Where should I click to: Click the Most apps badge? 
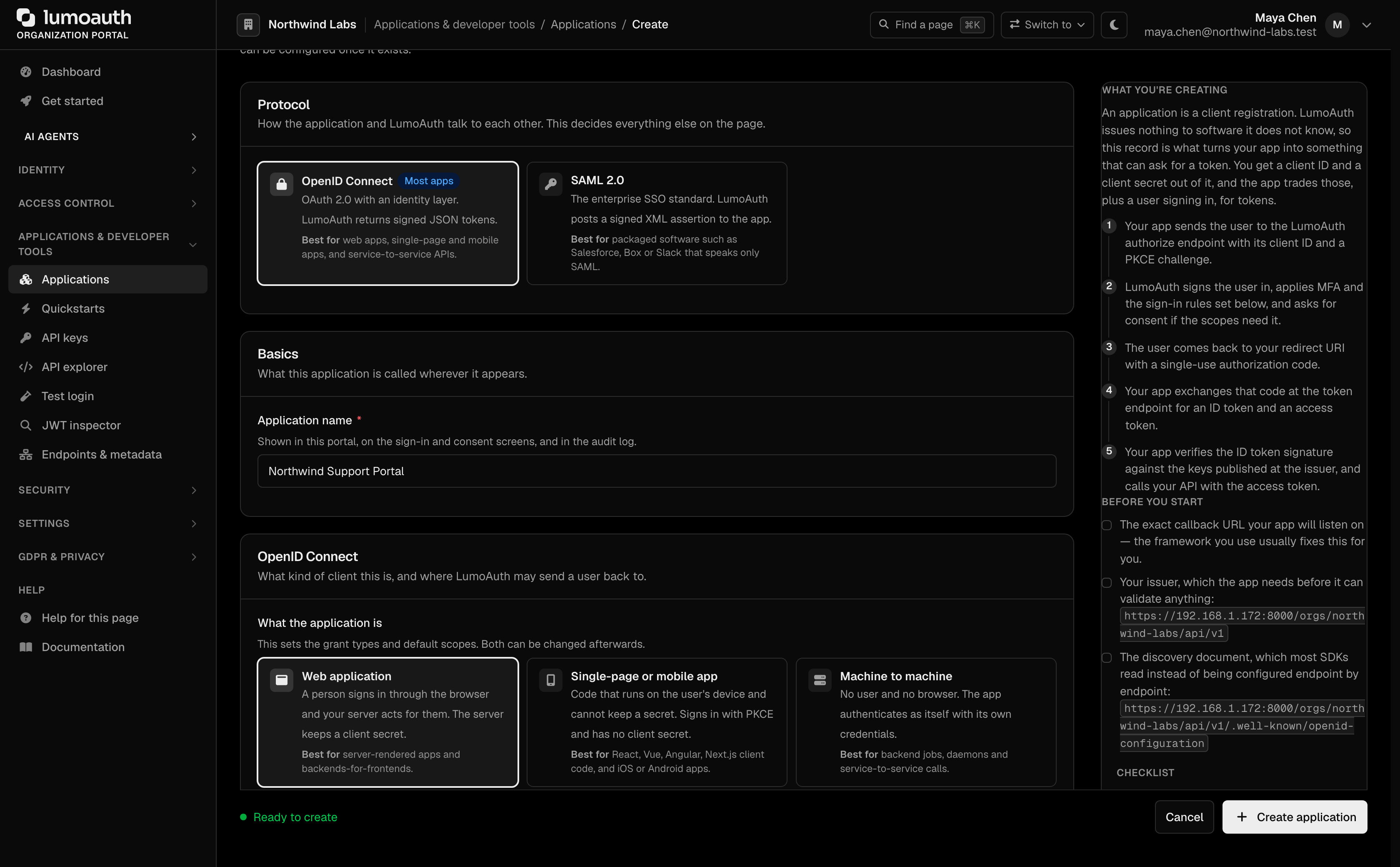click(429, 181)
